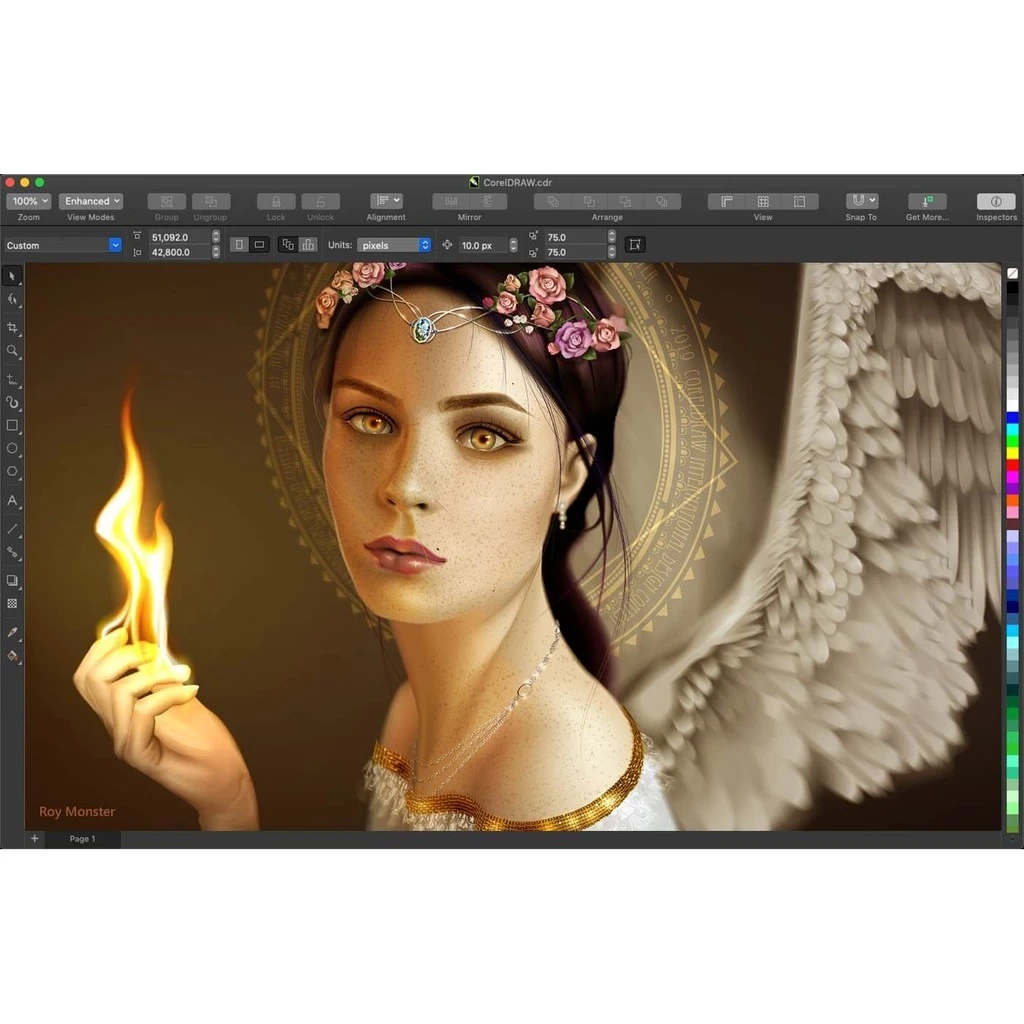Screen dimensions: 1024x1024
Task: Select the Text tool
Action: click(x=12, y=500)
